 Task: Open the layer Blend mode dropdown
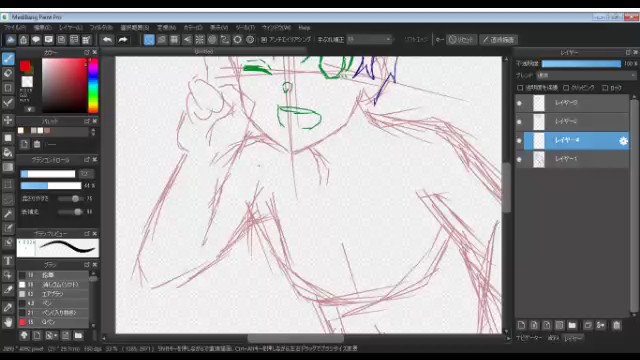586,76
